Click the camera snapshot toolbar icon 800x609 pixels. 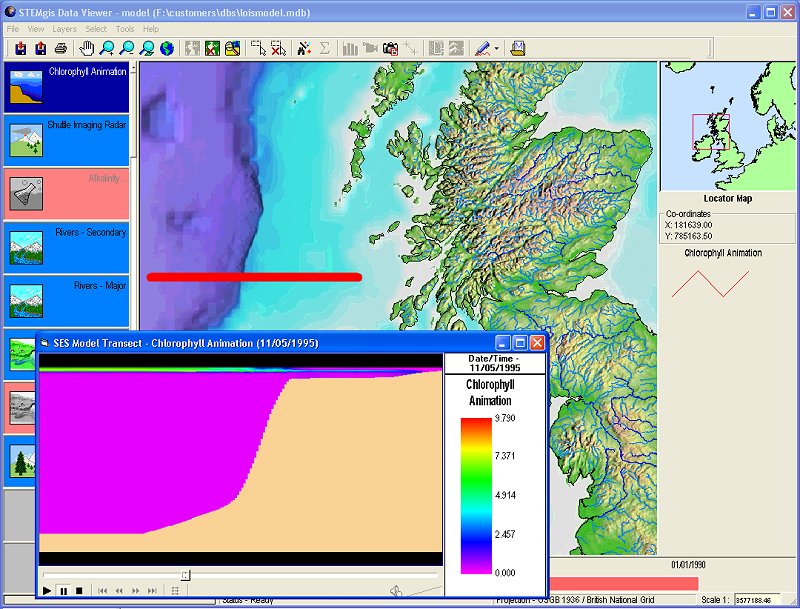(391, 48)
